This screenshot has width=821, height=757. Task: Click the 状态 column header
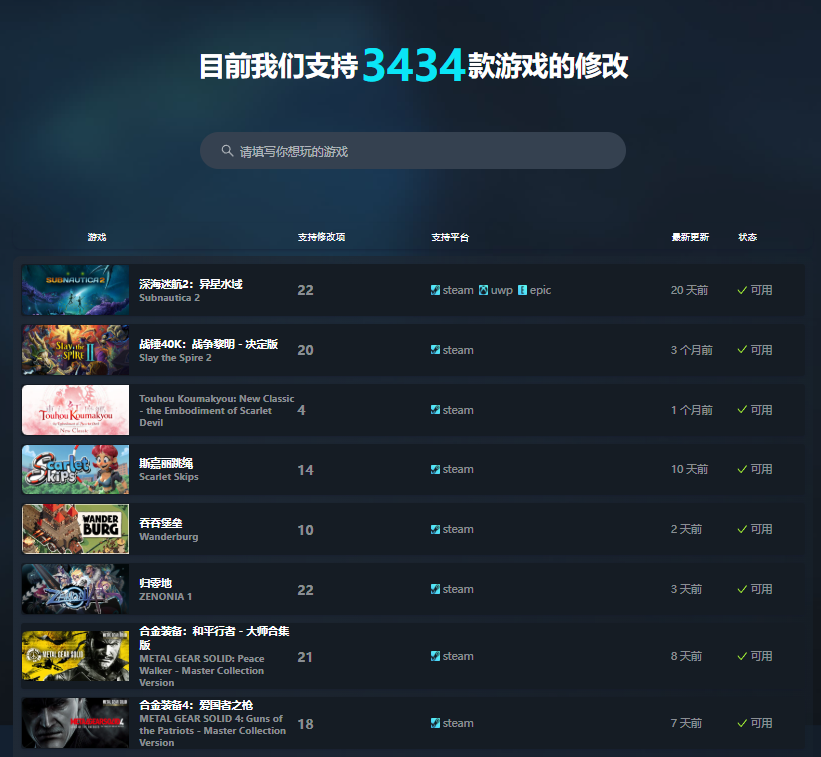tap(748, 237)
